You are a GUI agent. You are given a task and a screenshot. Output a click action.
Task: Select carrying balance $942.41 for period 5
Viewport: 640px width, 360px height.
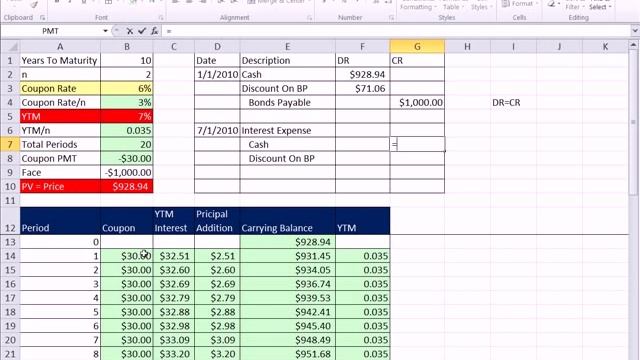(288, 312)
